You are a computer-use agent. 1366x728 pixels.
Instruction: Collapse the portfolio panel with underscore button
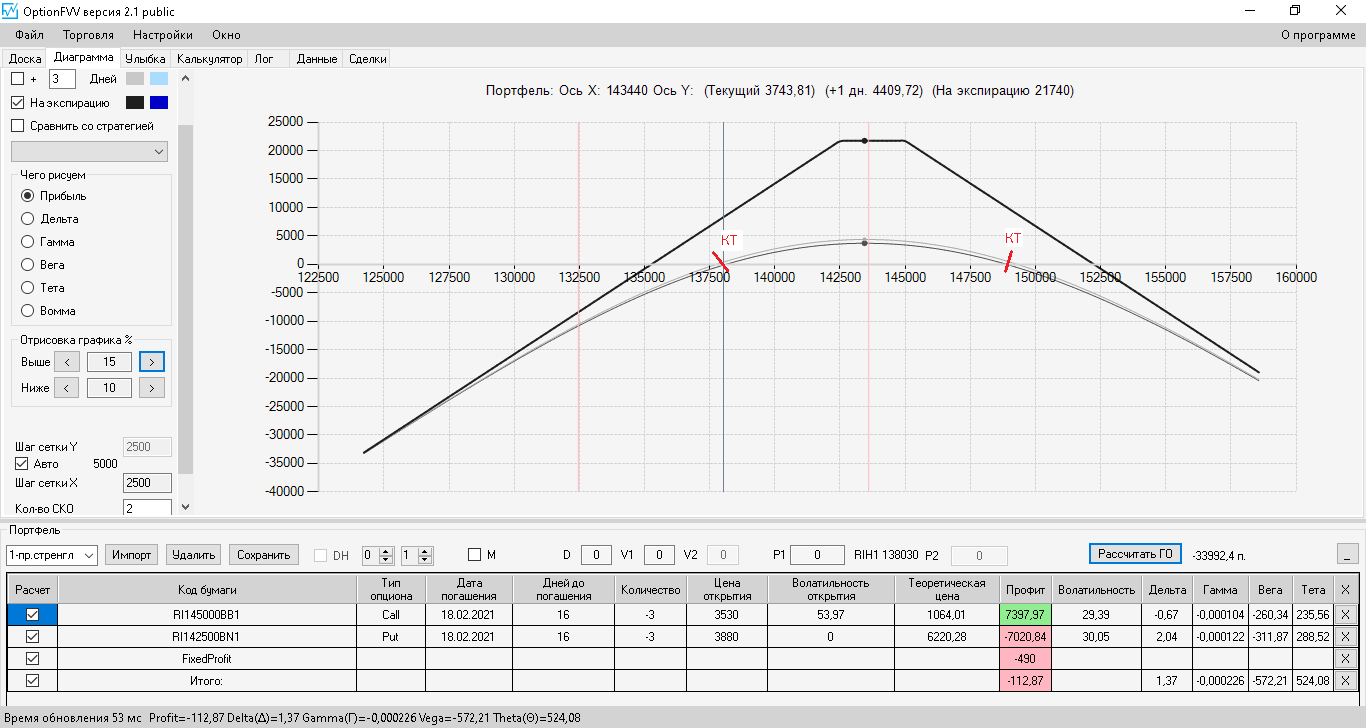click(1348, 554)
